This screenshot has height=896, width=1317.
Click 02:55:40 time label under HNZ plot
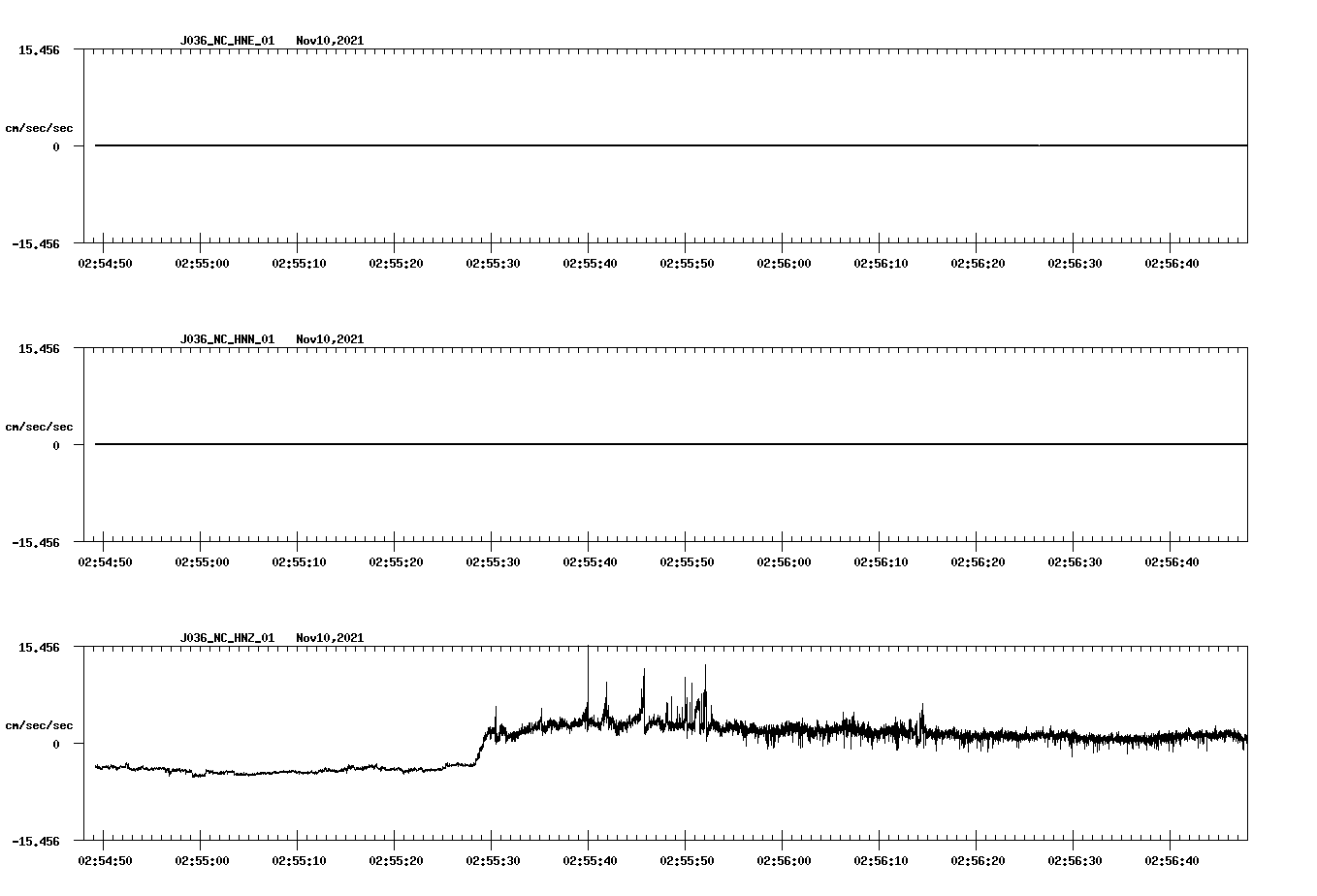point(590,861)
